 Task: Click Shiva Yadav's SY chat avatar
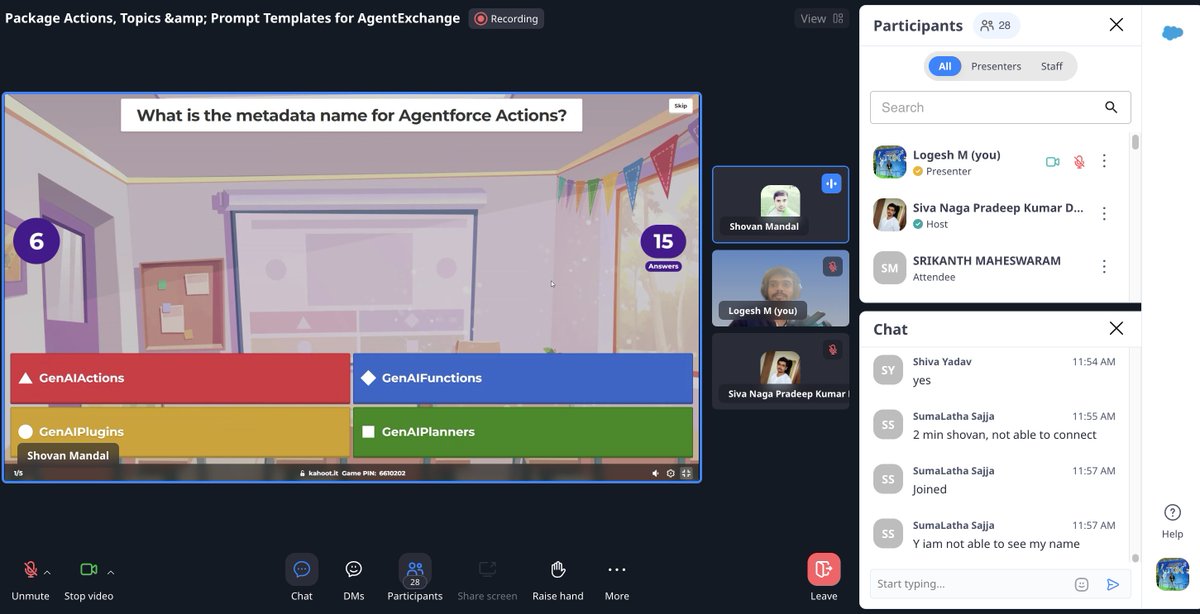coord(888,370)
